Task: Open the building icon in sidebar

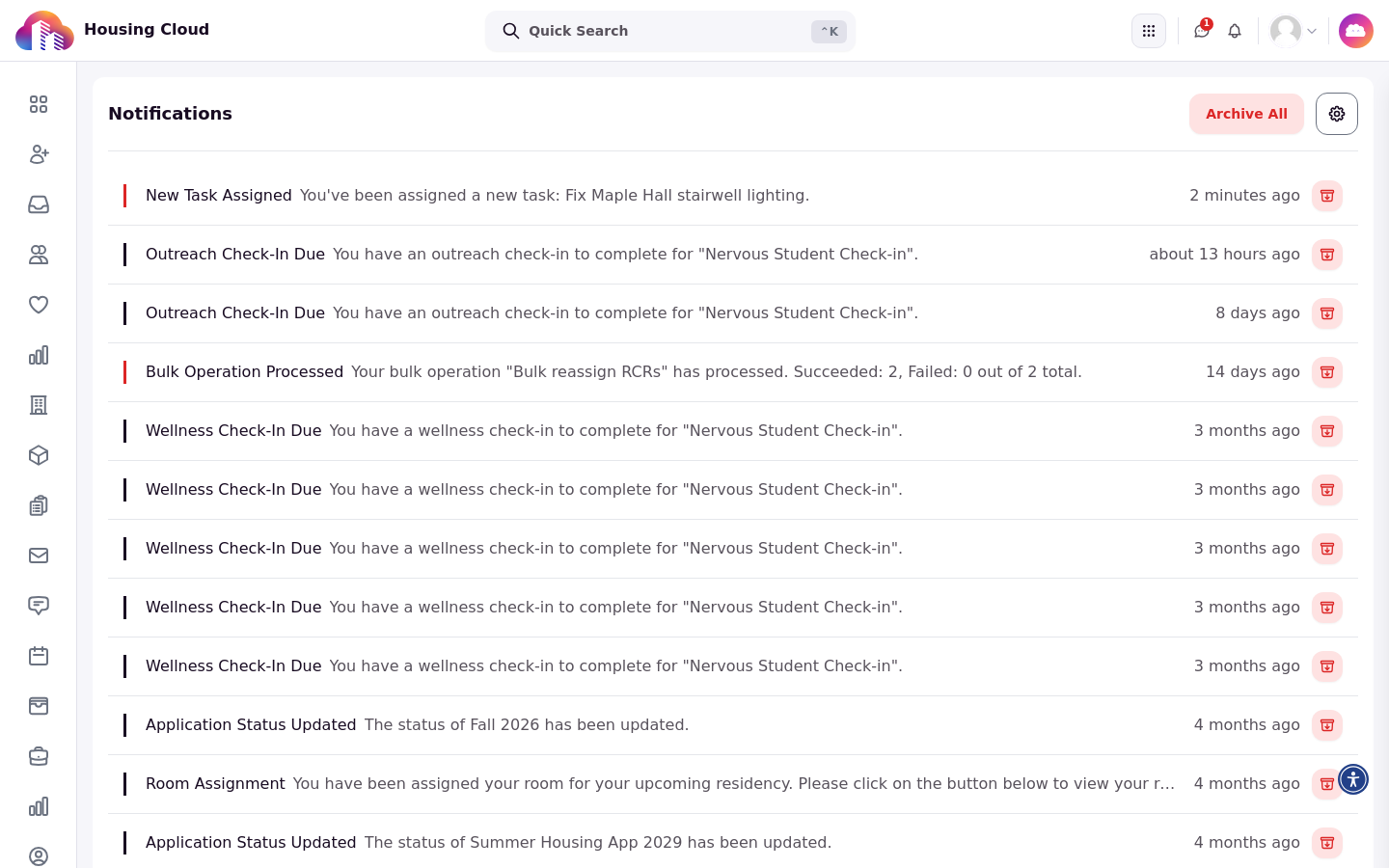Action: pyautogui.click(x=39, y=405)
